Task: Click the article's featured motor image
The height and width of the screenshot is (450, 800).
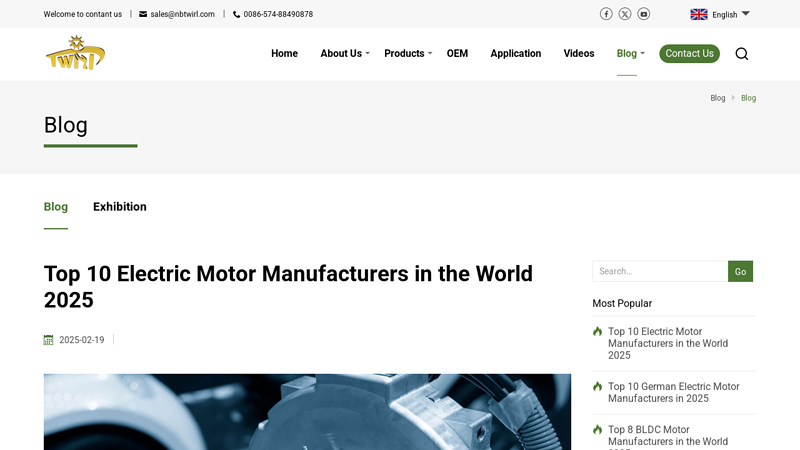Action: (307, 412)
